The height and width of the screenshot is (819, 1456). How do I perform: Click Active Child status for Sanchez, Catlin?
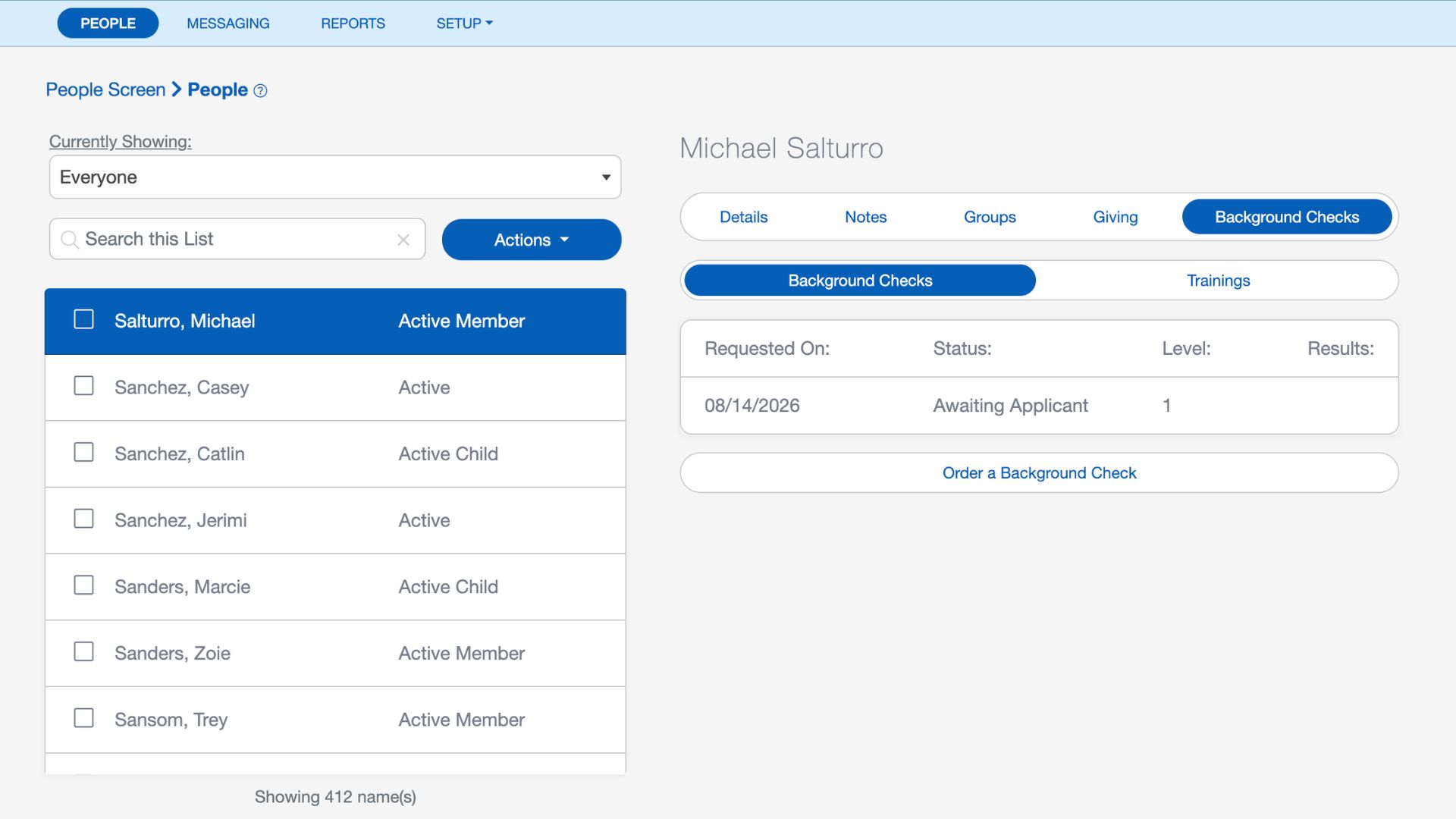[448, 454]
